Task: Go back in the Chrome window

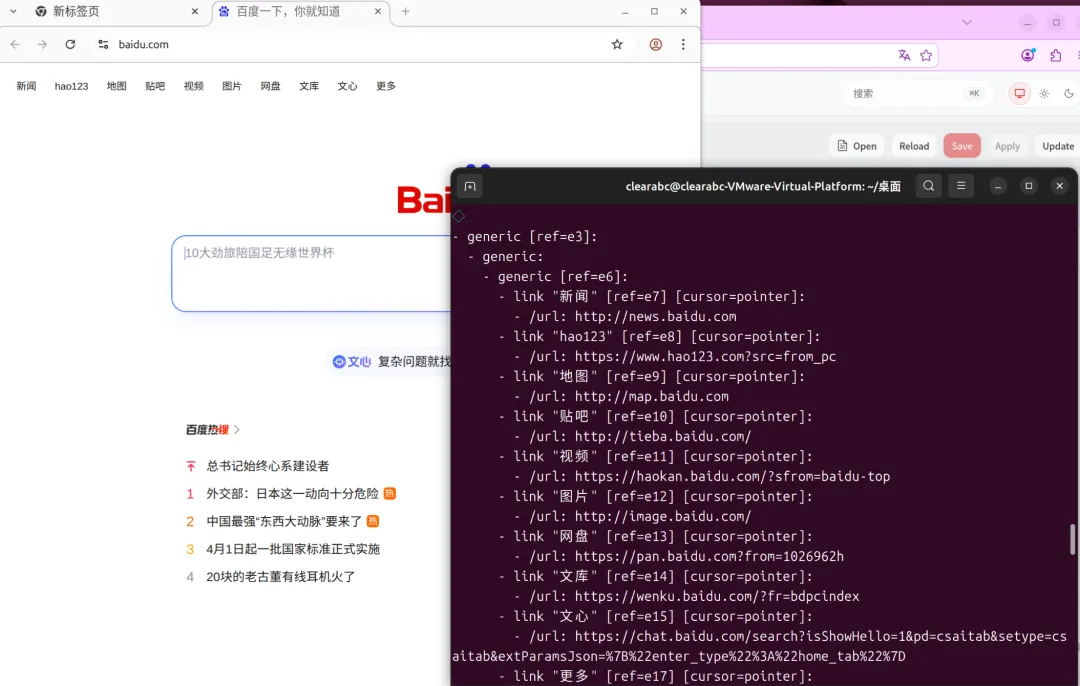Action: pos(15,44)
